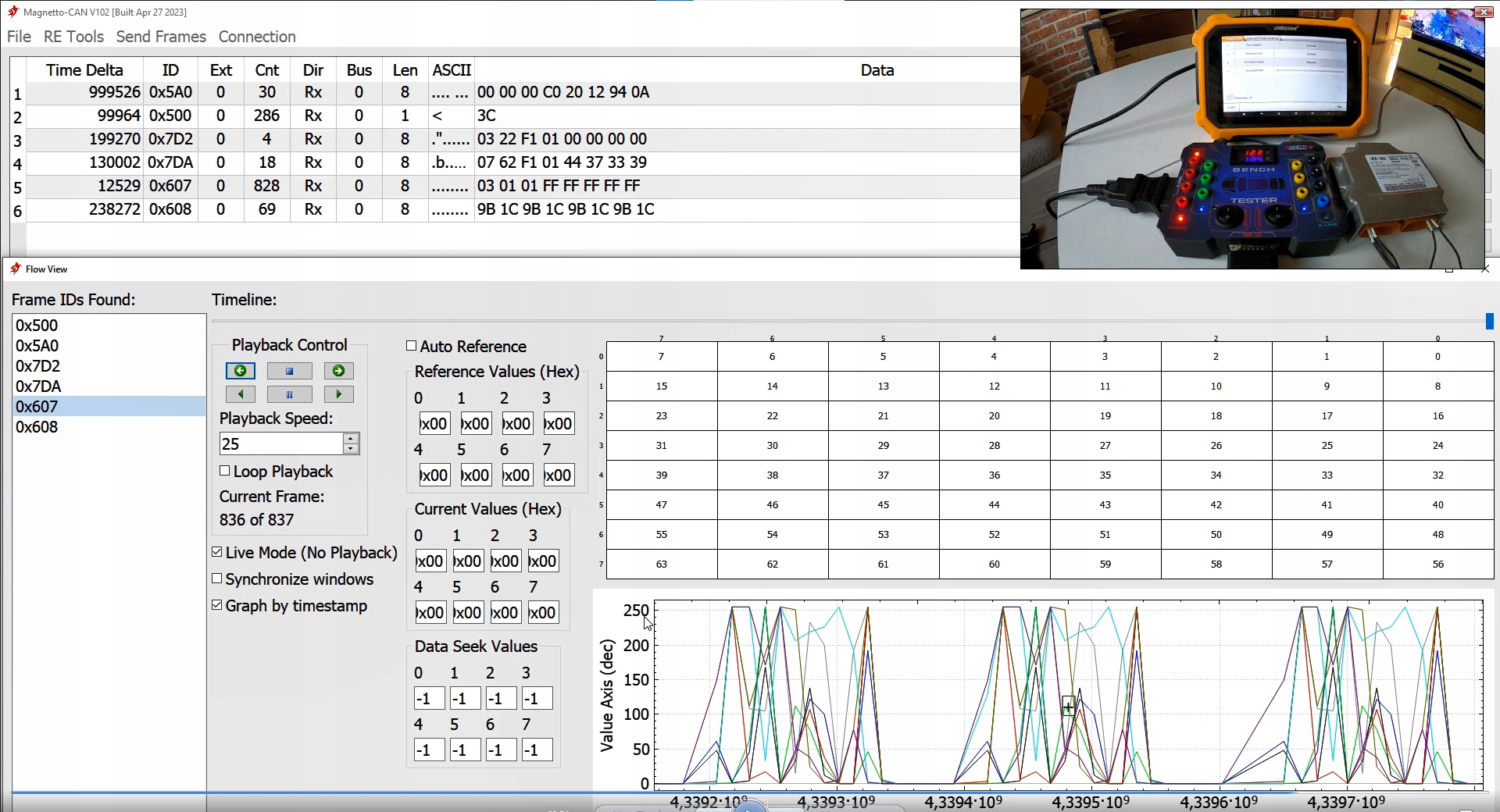
Task: Decrease playback speed with the down arrow
Action: click(x=351, y=449)
